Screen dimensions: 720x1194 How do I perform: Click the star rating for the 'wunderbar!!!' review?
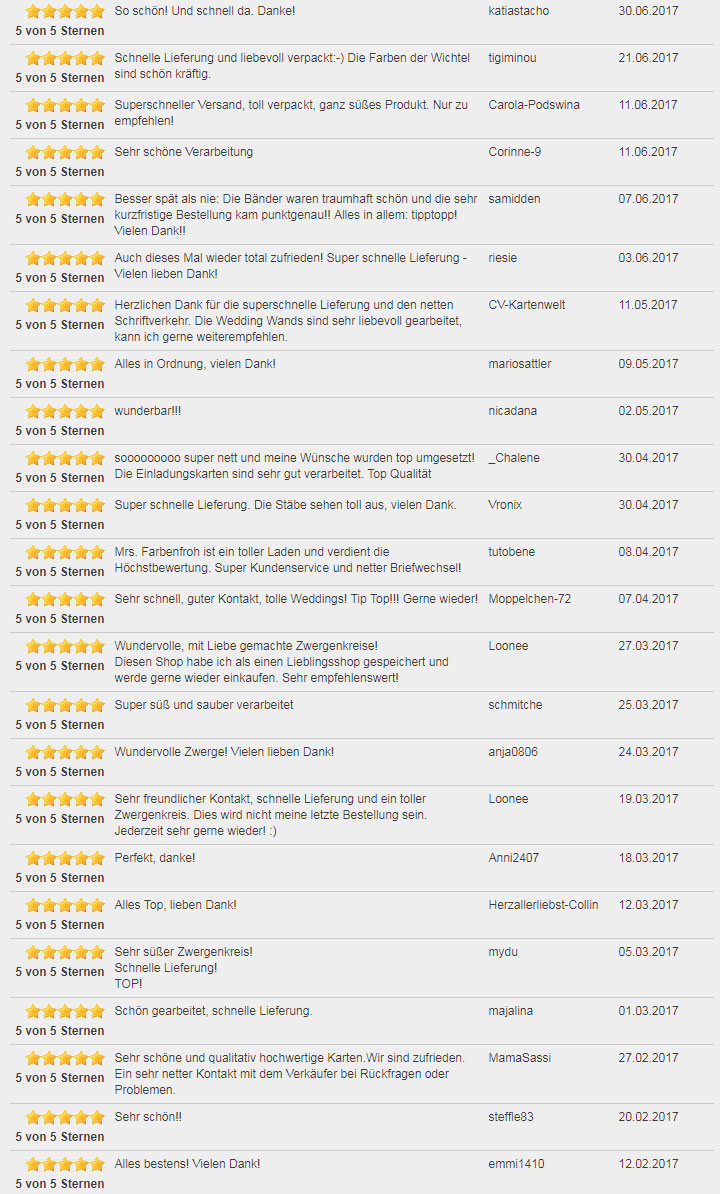click(65, 411)
